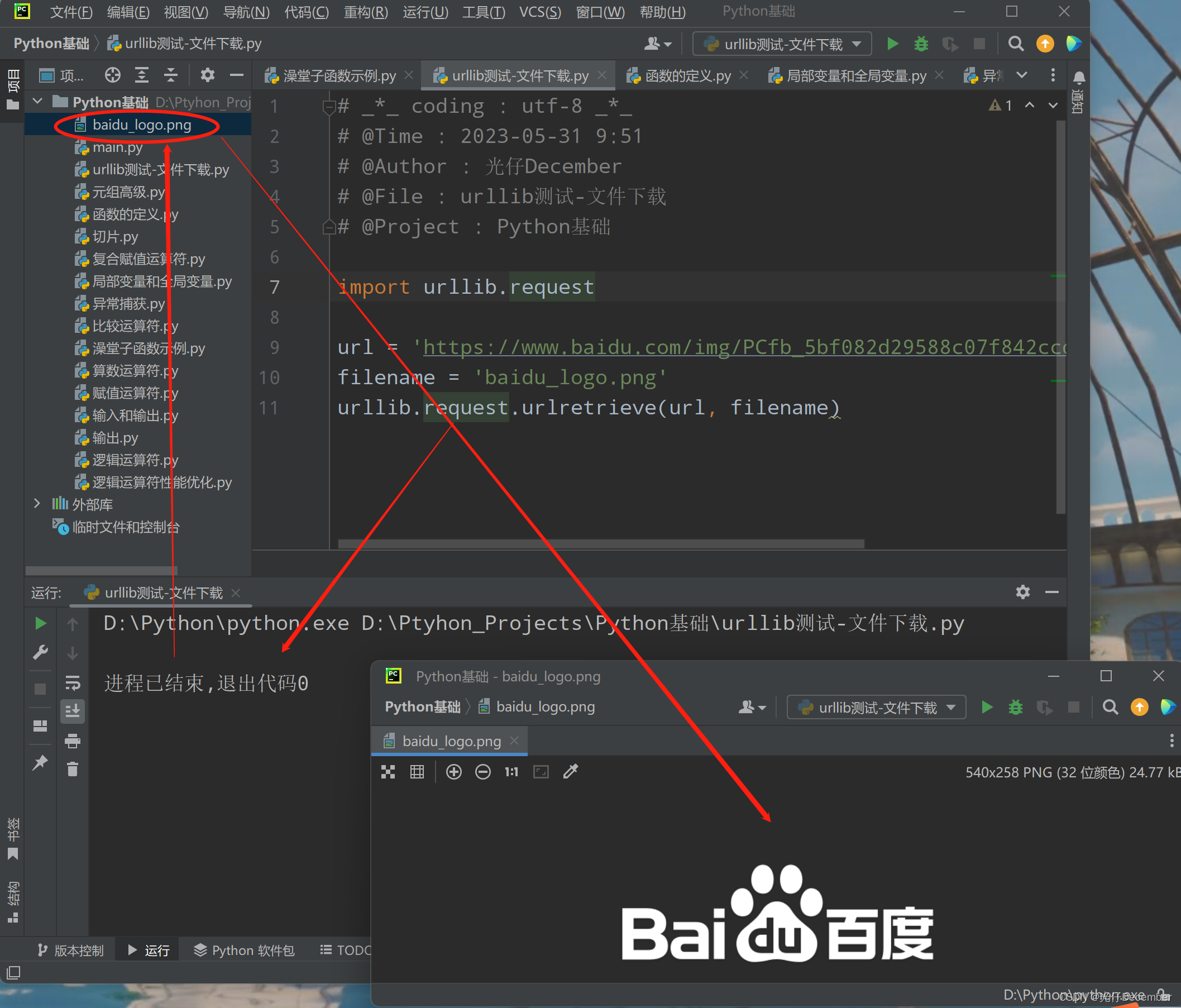The image size is (1181, 1008).
Task: Select opened file target icon in project panel
Action: (113, 75)
